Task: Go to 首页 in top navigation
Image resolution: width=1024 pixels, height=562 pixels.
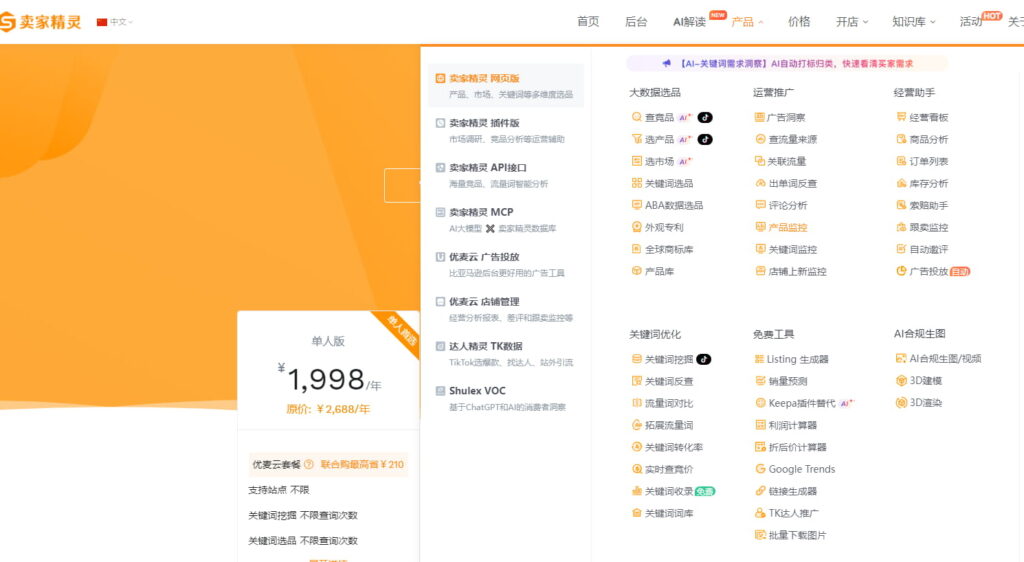Action: (x=588, y=22)
